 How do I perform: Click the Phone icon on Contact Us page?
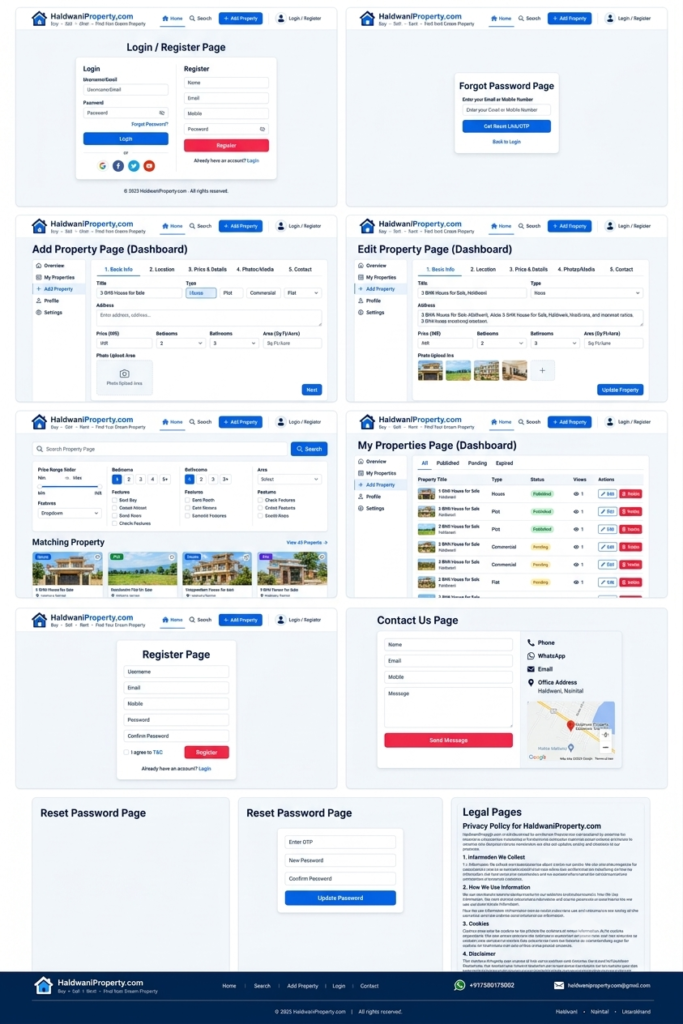531,643
